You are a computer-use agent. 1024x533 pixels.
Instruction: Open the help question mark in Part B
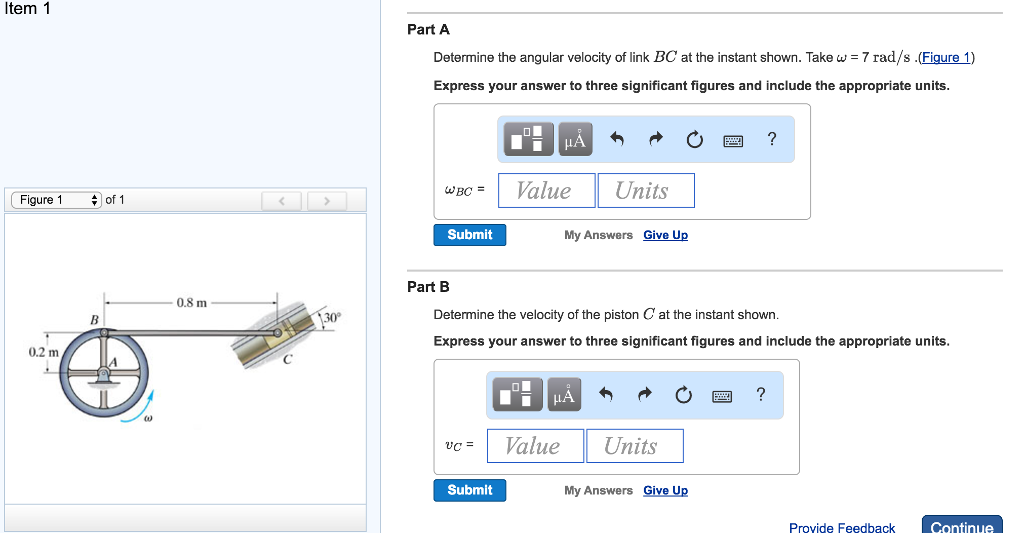point(760,395)
